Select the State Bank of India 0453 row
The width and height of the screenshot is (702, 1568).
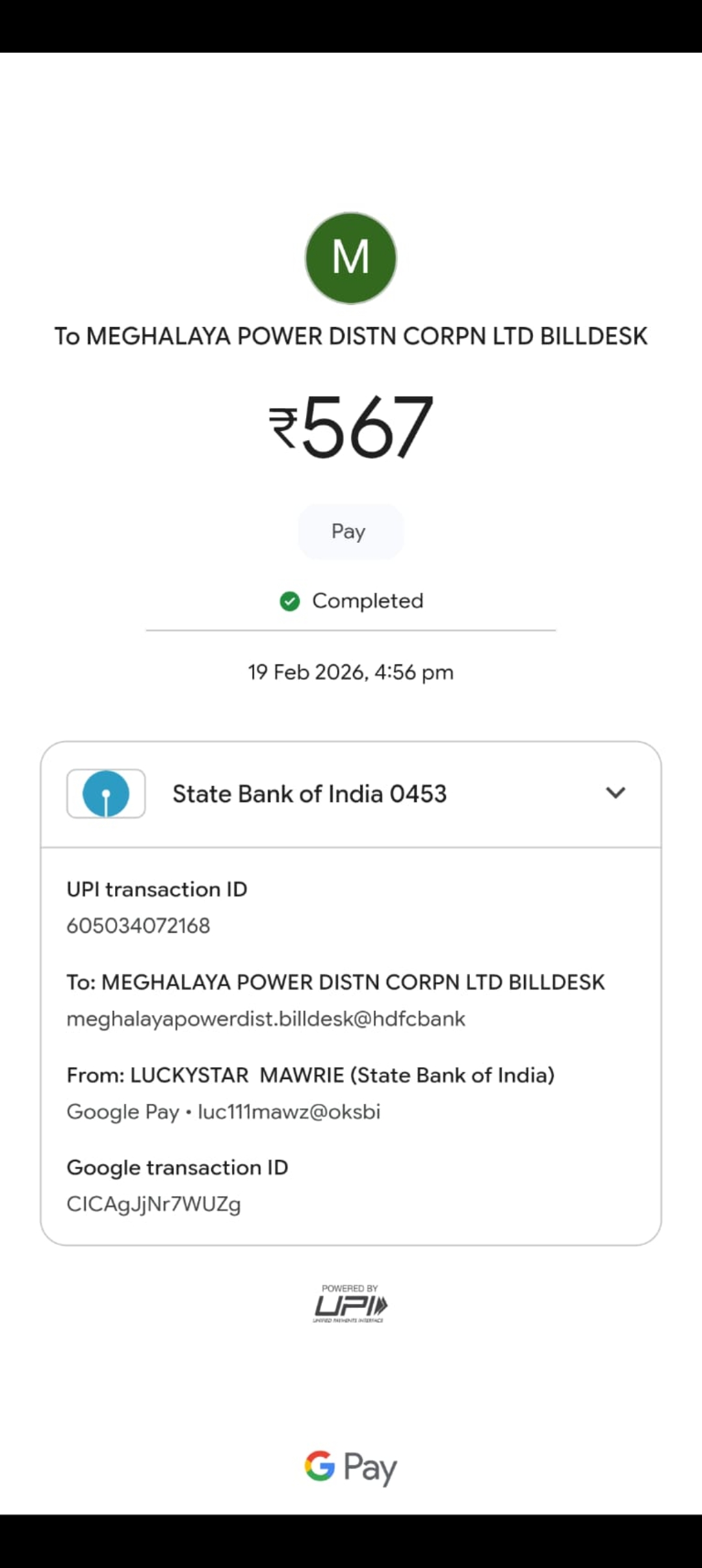309,794
